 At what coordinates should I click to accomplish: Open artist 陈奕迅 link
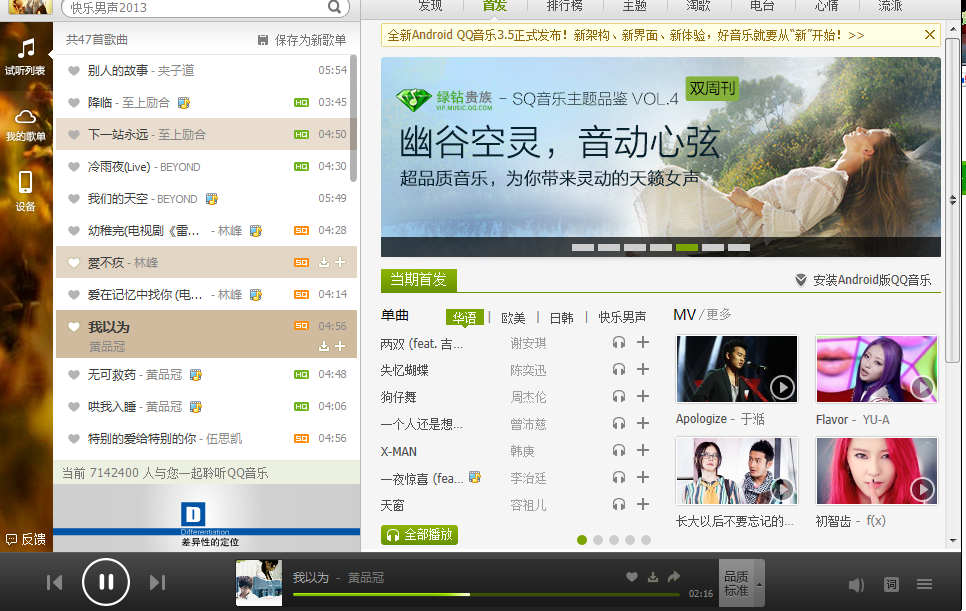[528, 370]
